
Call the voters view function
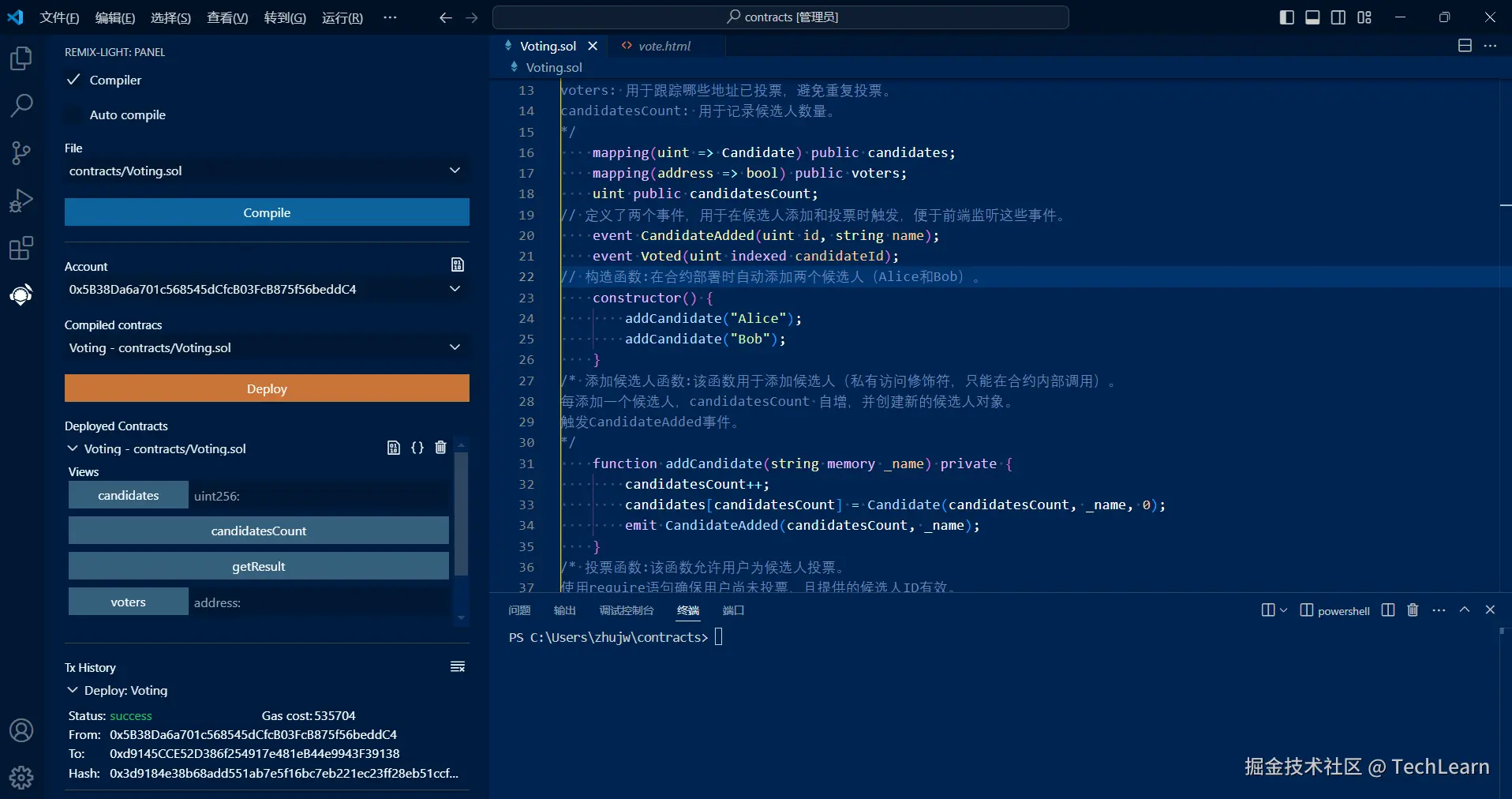(129, 602)
